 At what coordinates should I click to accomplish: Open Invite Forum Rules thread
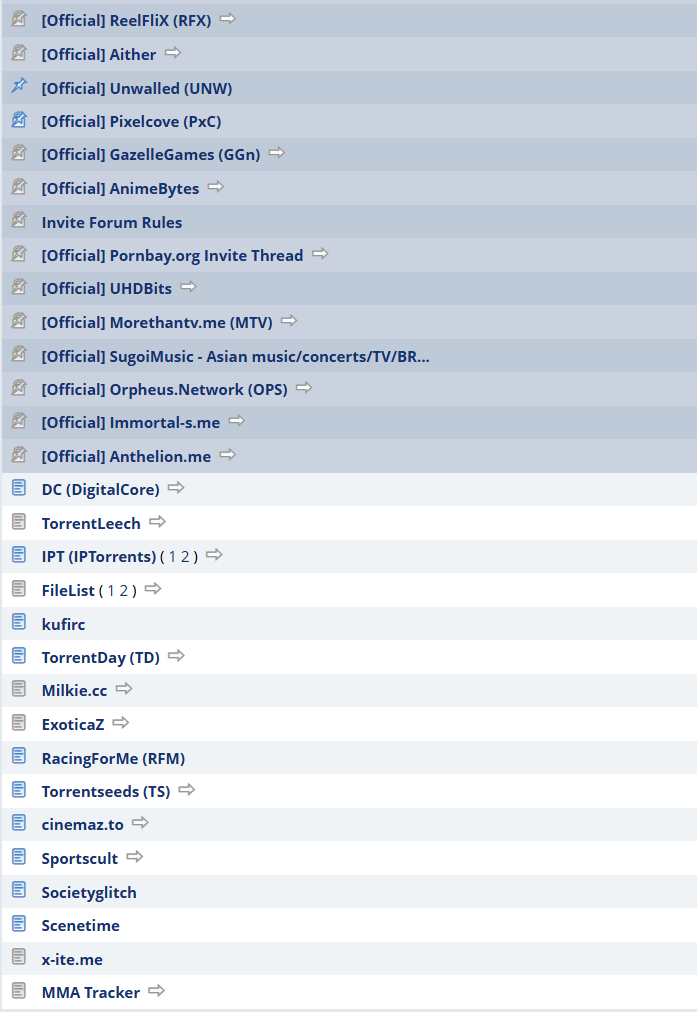tap(112, 222)
